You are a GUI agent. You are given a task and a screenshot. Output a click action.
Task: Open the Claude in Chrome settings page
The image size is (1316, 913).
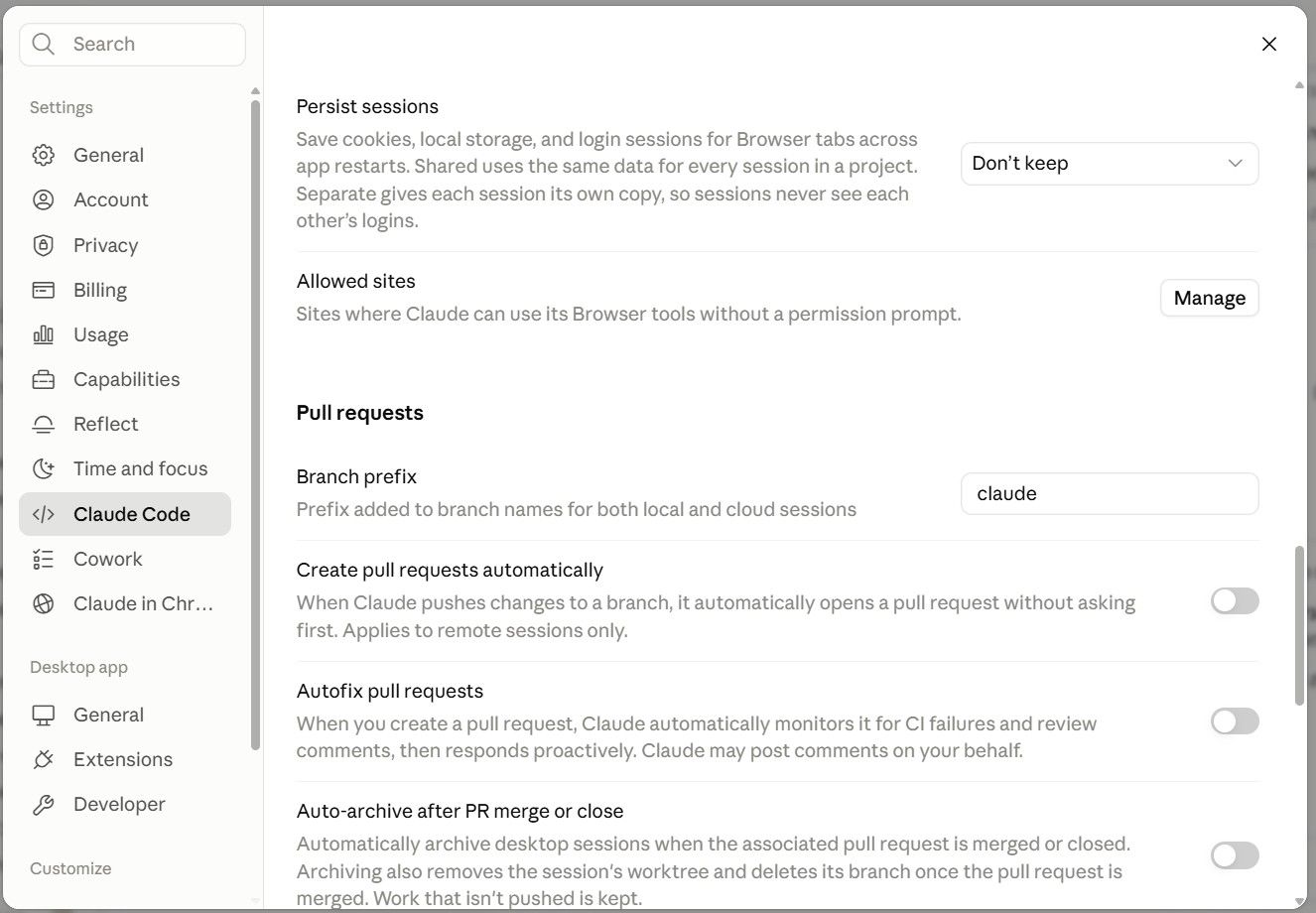pos(125,603)
